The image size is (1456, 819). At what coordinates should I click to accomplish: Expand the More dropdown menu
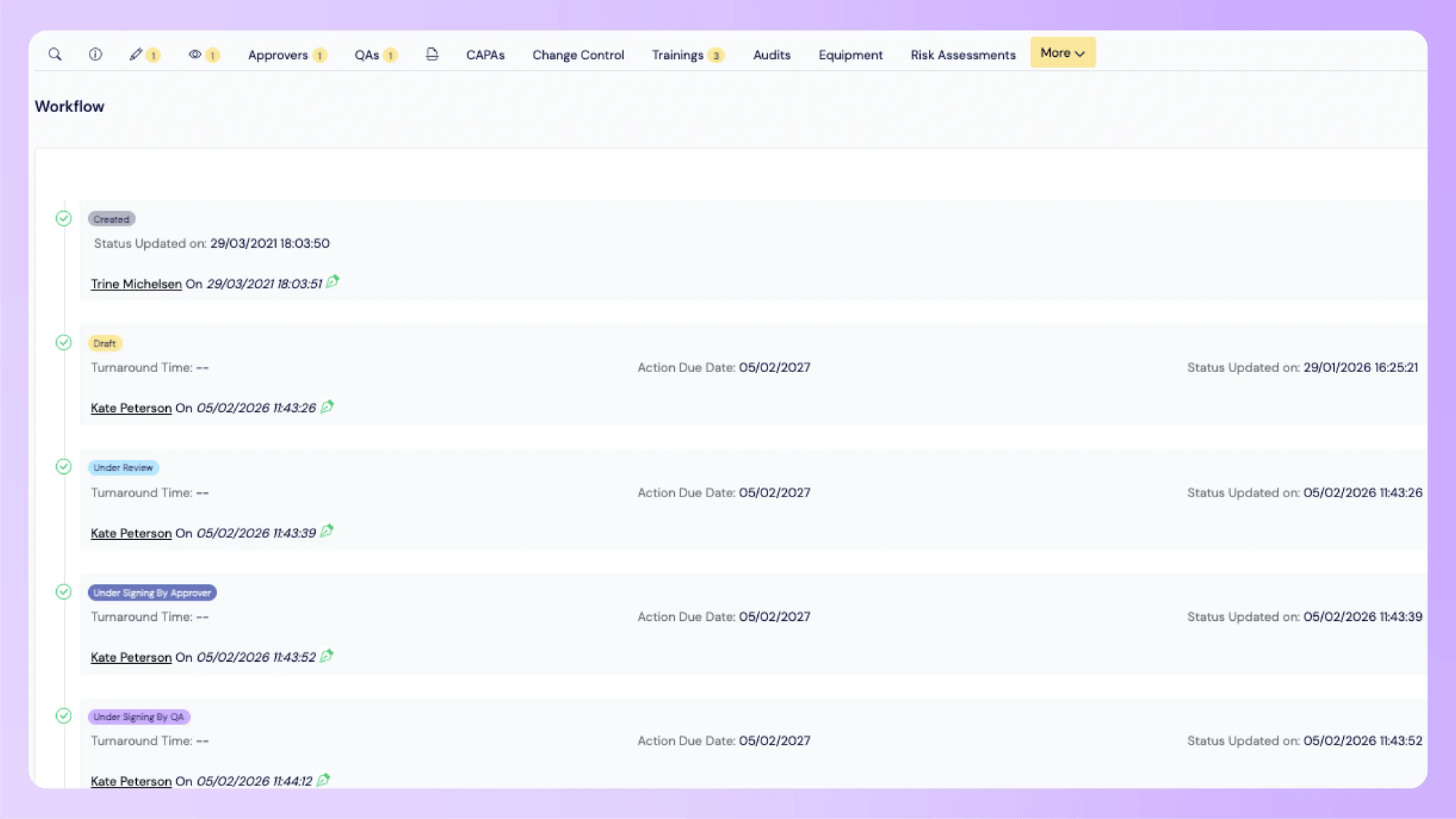(x=1062, y=53)
